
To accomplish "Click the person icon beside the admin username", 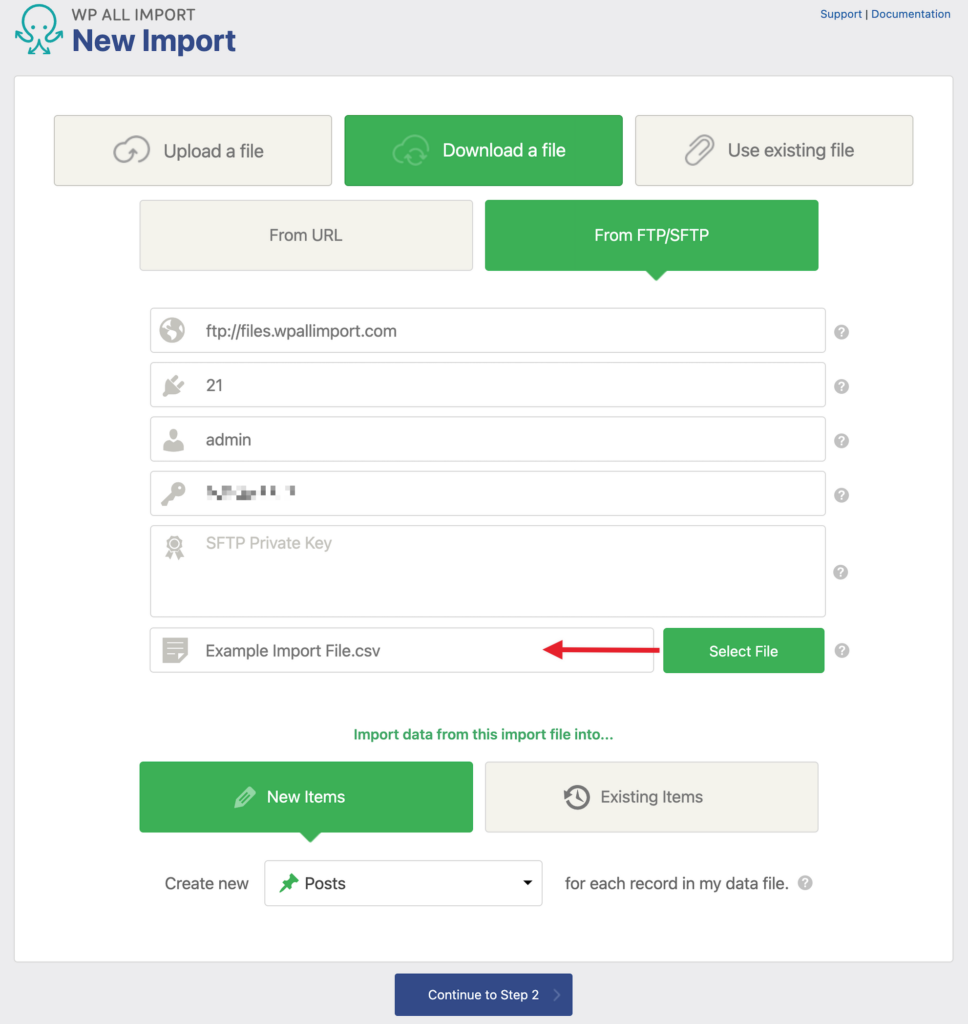I will 171,439.
